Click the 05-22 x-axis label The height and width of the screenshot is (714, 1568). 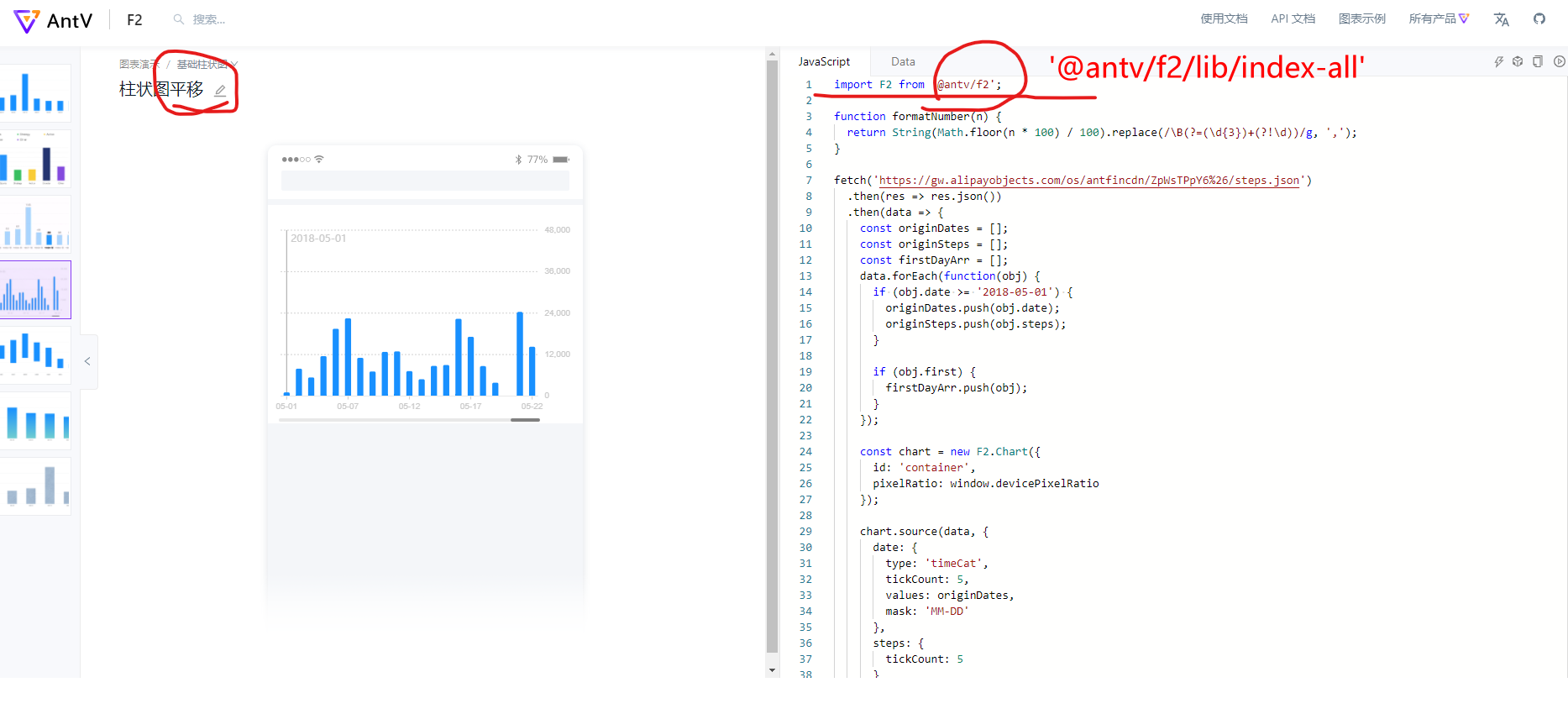click(532, 407)
